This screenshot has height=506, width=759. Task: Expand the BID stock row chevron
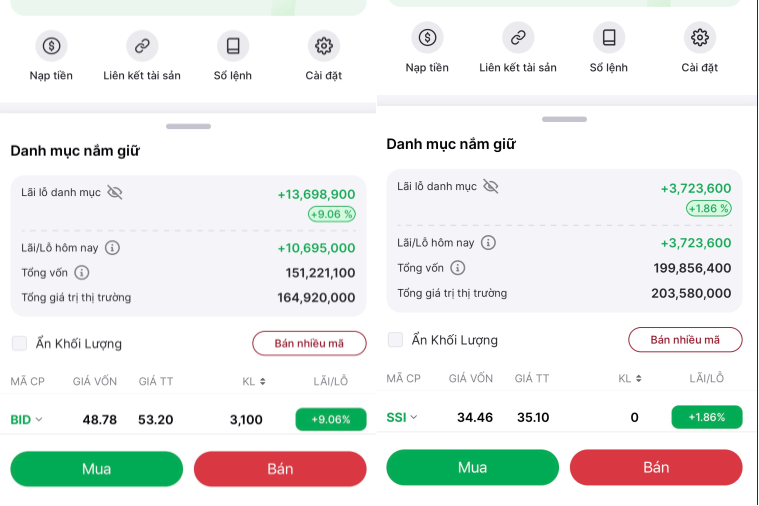40,420
